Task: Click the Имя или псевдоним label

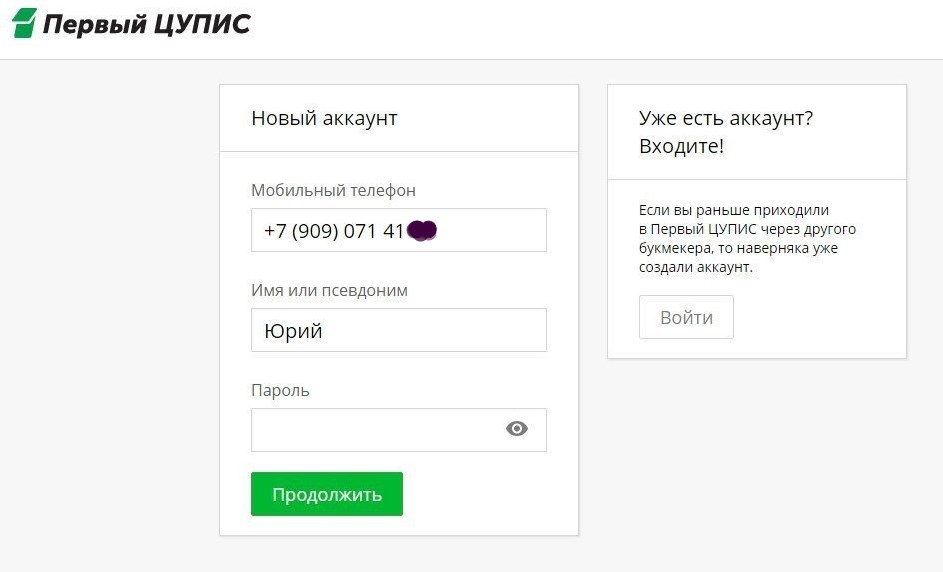Action: (330, 291)
